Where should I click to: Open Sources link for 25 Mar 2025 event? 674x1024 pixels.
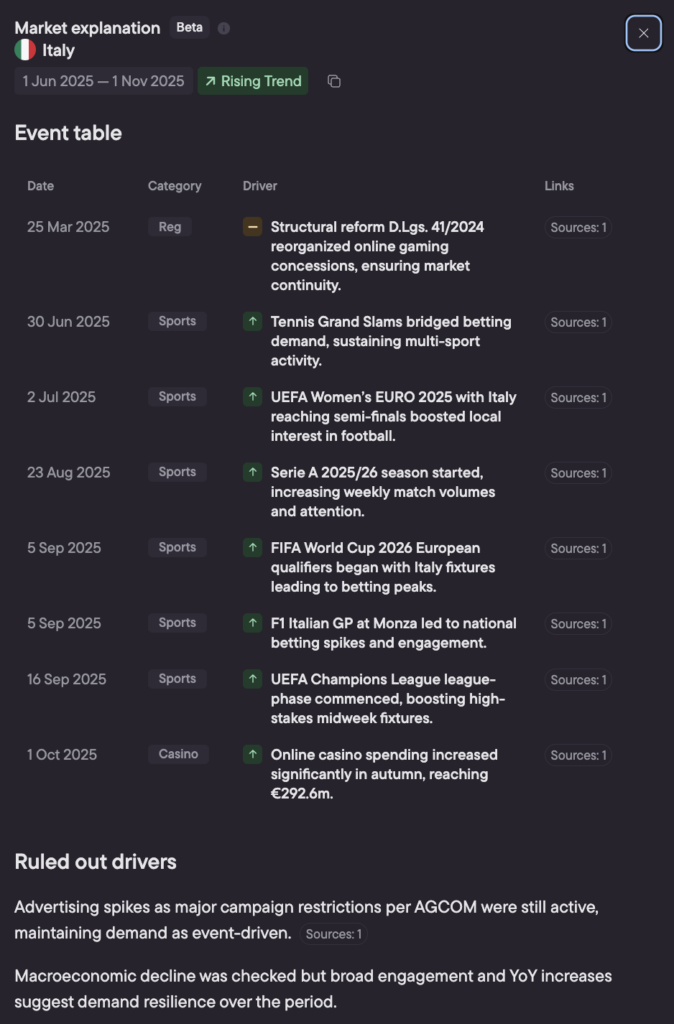(578, 227)
